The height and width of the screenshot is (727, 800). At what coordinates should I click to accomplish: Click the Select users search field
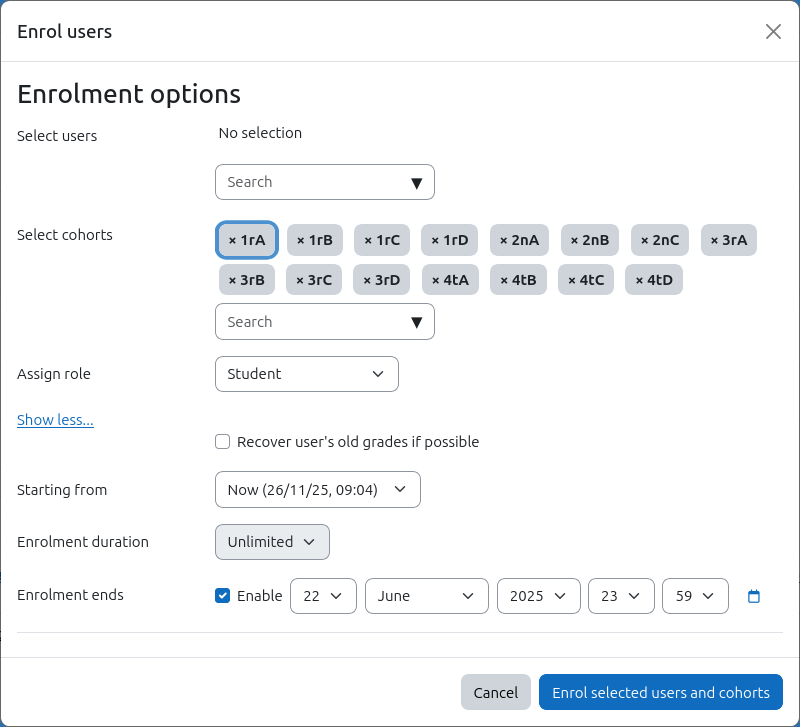[315, 182]
